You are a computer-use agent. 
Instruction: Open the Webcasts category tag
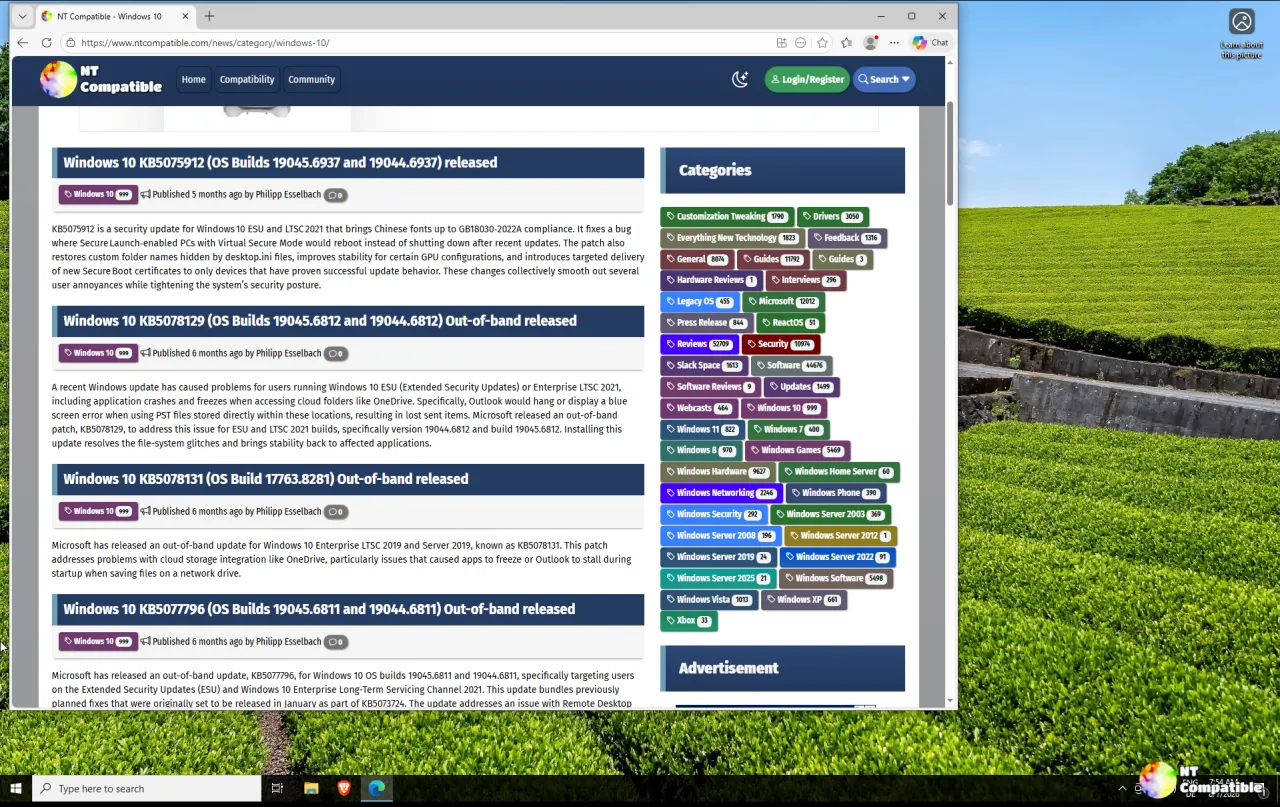pos(699,408)
